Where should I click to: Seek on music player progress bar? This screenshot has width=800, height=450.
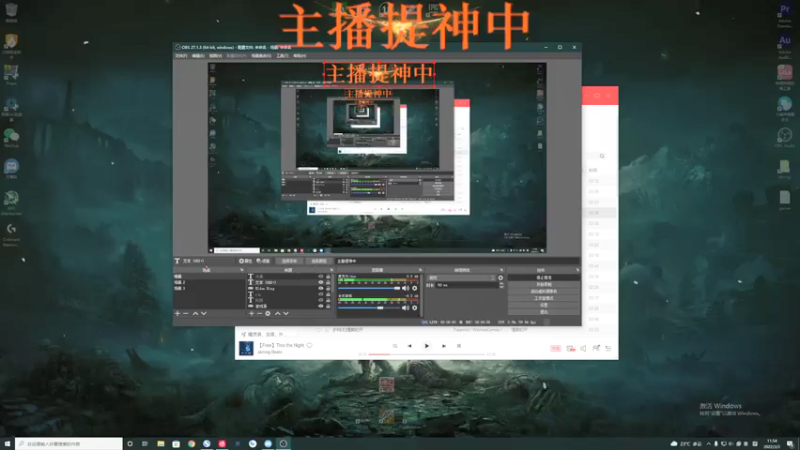[426, 354]
